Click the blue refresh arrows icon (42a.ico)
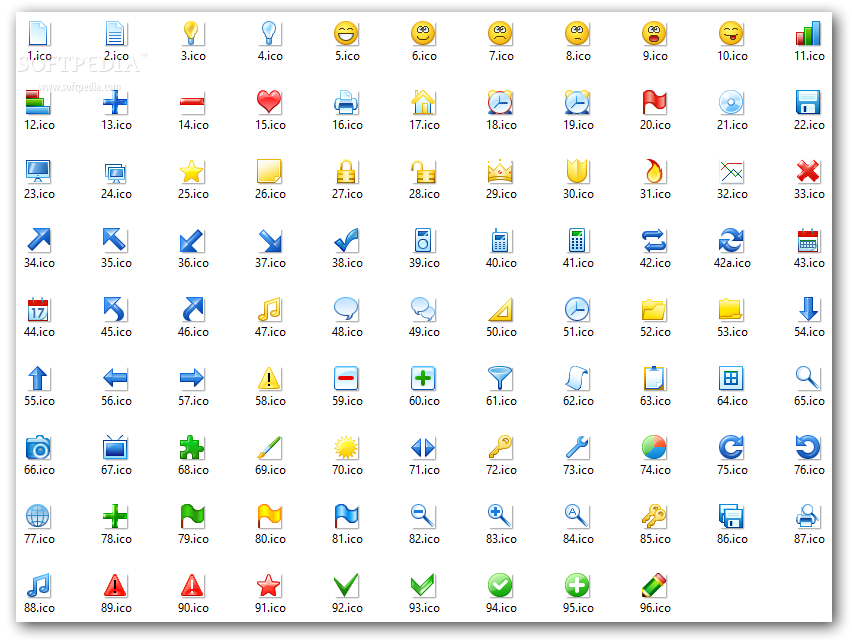852x642 pixels. click(731, 241)
